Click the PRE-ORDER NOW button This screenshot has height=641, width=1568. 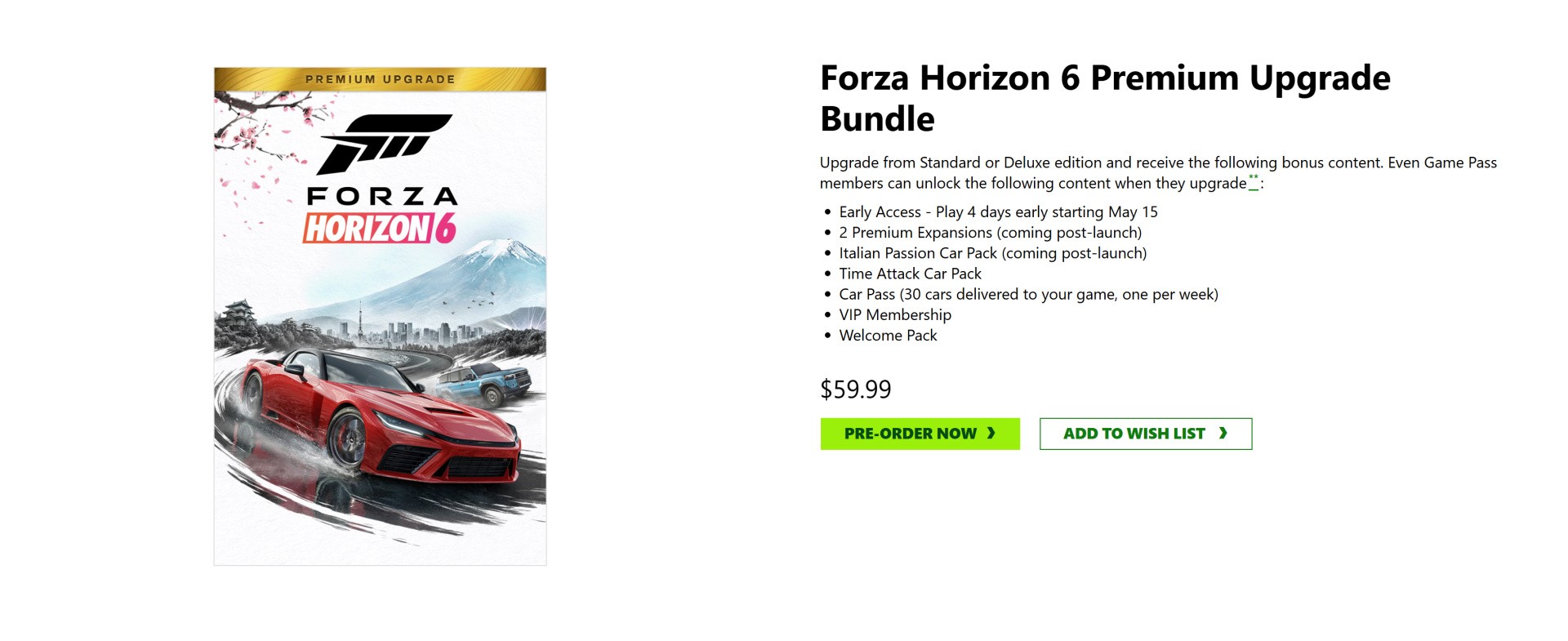point(919,434)
